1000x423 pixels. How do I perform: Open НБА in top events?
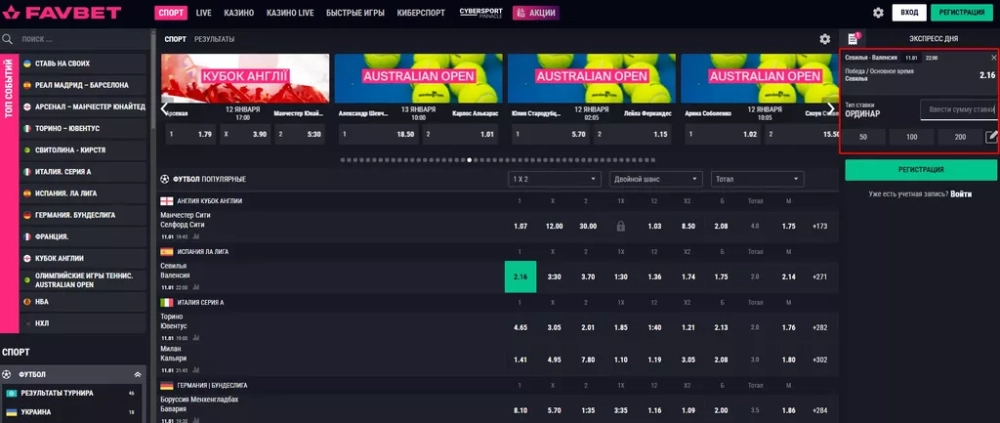pos(84,302)
